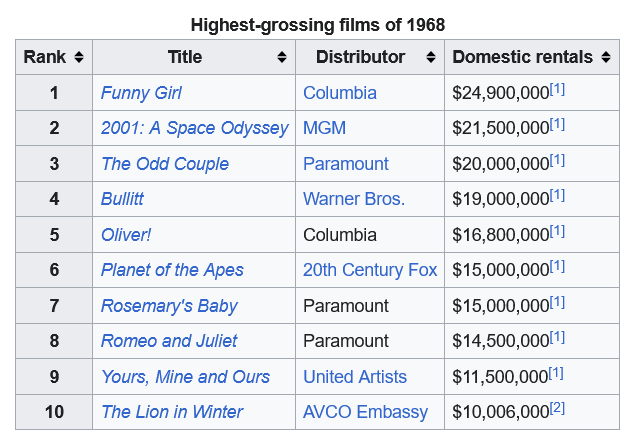Click The Odd Couple title link
640x447 pixels.
pos(164,164)
